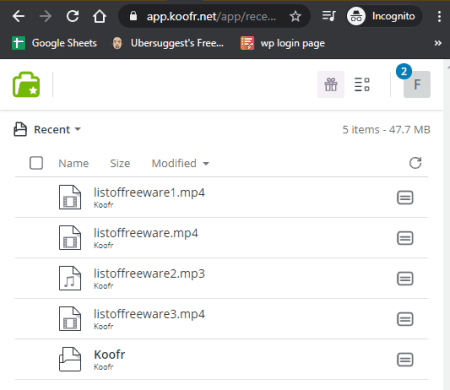Click the gift rewards icon
Viewport: 450px width, 390px height.
point(331,84)
